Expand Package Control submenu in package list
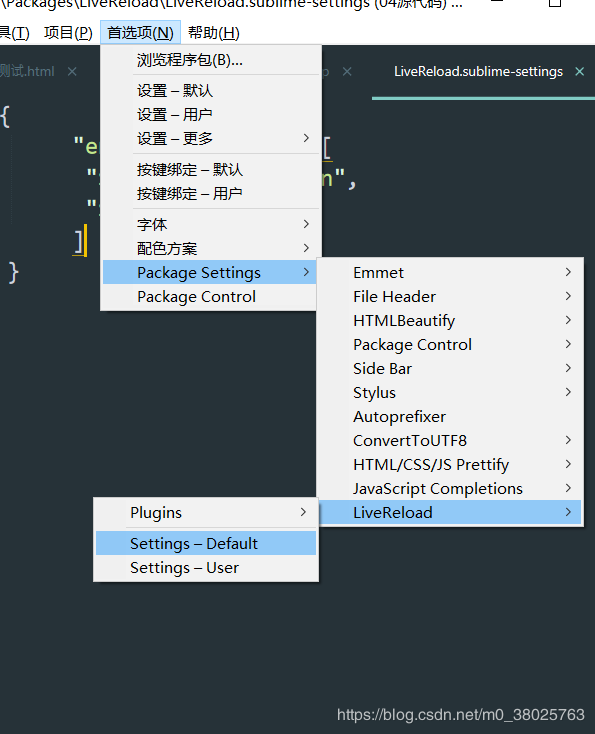 pos(450,344)
